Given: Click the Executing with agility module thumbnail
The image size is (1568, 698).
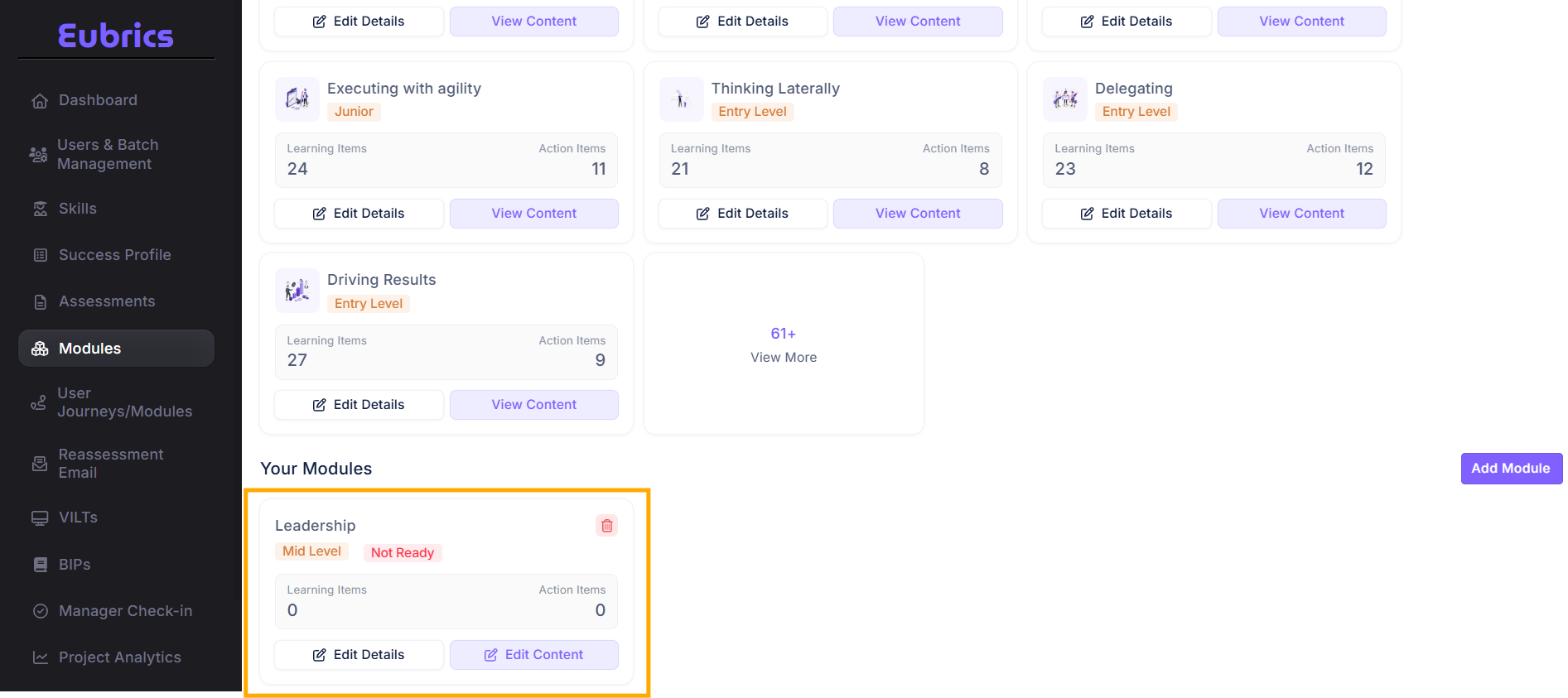Looking at the screenshot, I should pos(297,99).
